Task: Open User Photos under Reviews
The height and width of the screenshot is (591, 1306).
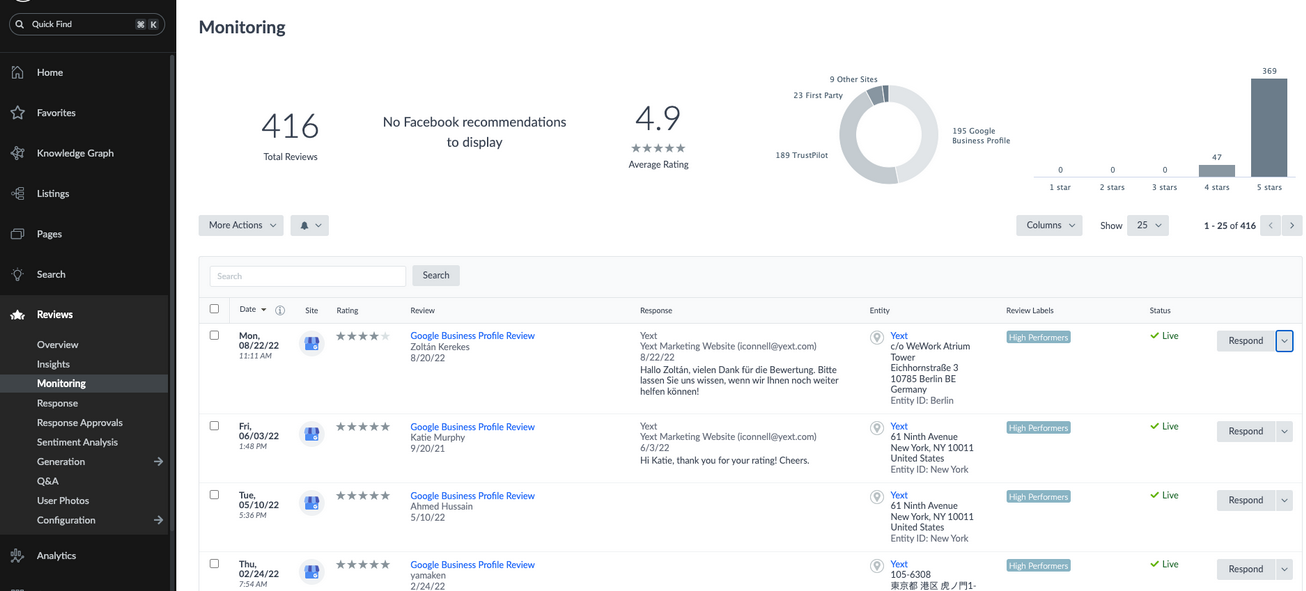Action: pyautogui.click(x=63, y=500)
